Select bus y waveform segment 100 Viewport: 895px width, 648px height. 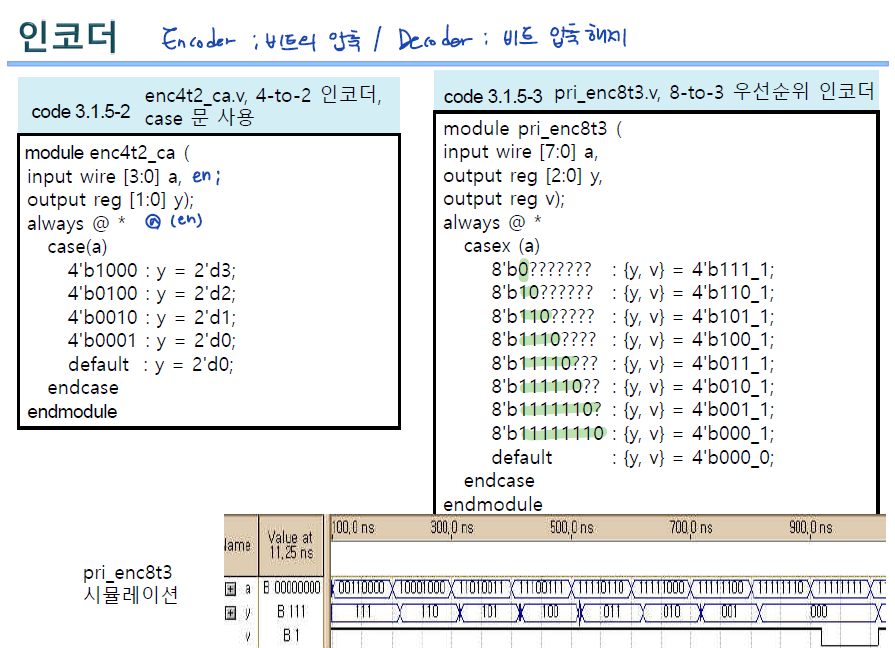click(550, 613)
